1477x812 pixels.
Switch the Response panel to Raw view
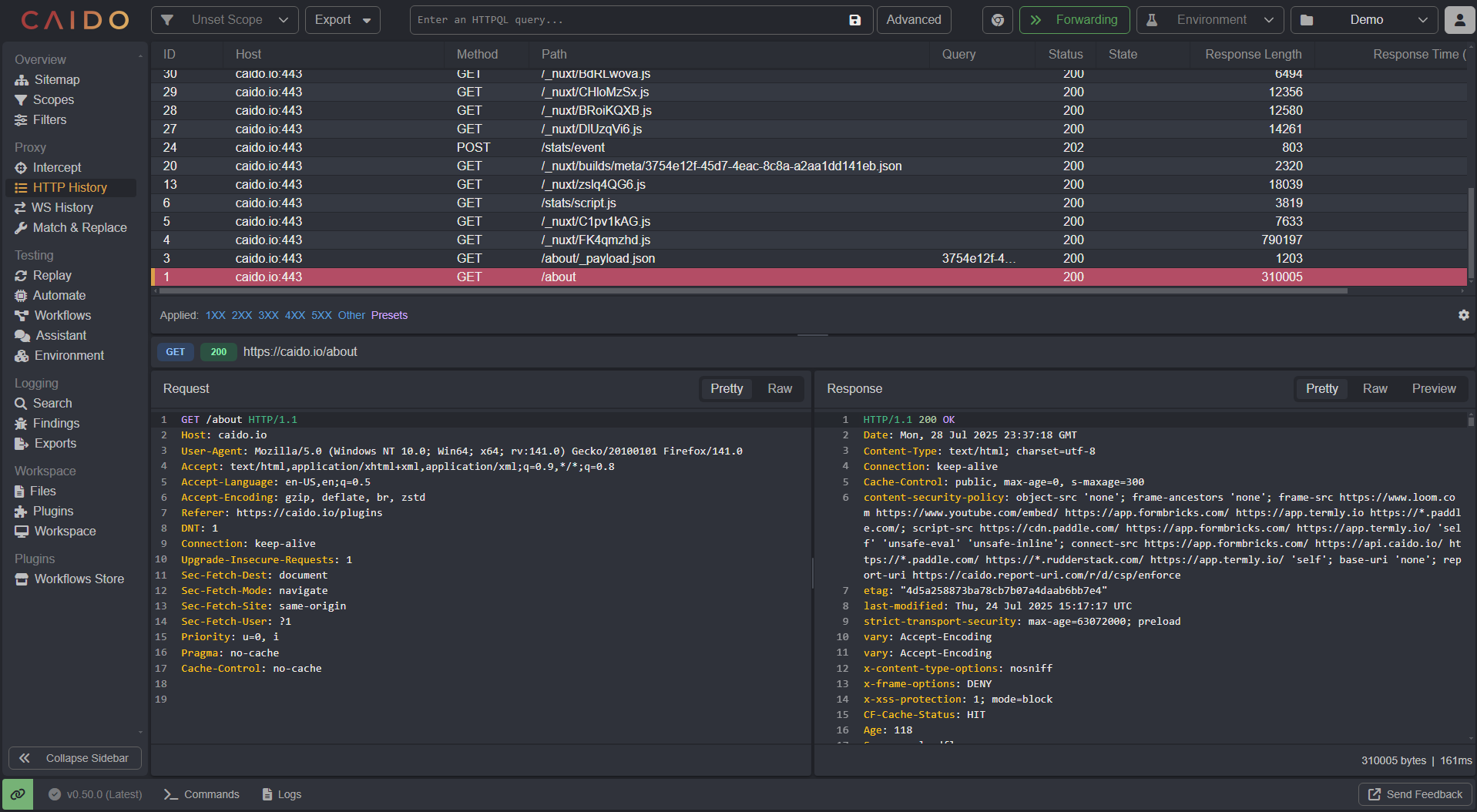point(1375,388)
